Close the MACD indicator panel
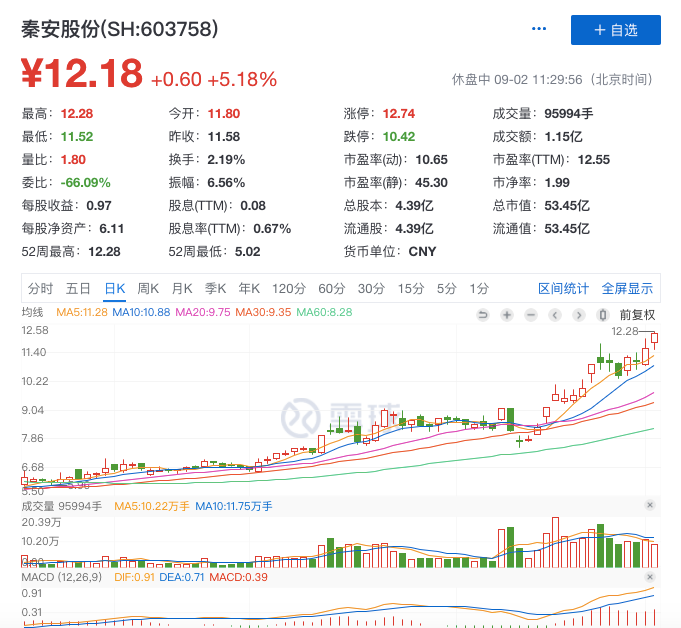Image resolution: width=681 pixels, height=628 pixels. click(650, 577)
